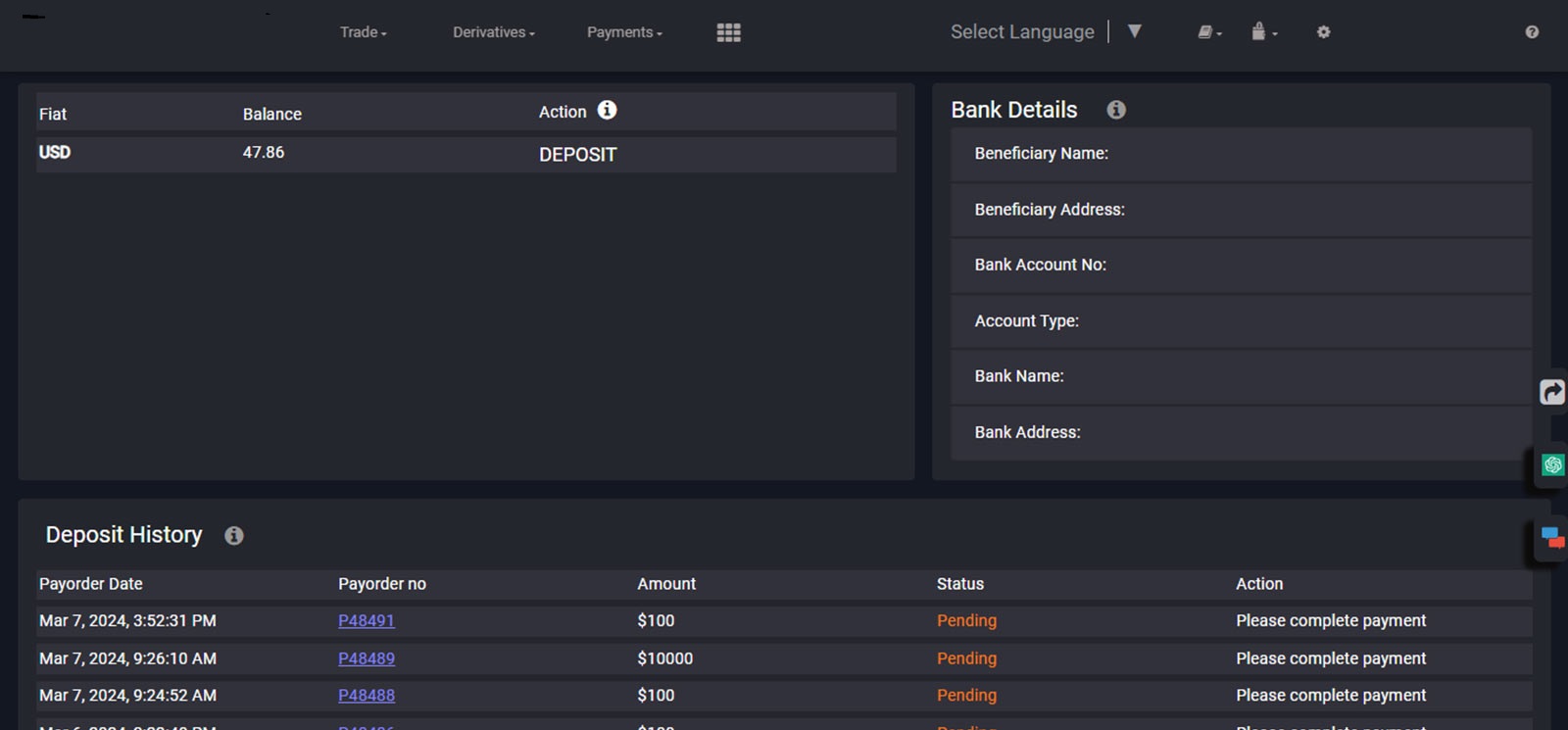Open the lock icon account menu
This screenshot has width=1568, height=730.
pyautogui.click(x=1263, y=32)
